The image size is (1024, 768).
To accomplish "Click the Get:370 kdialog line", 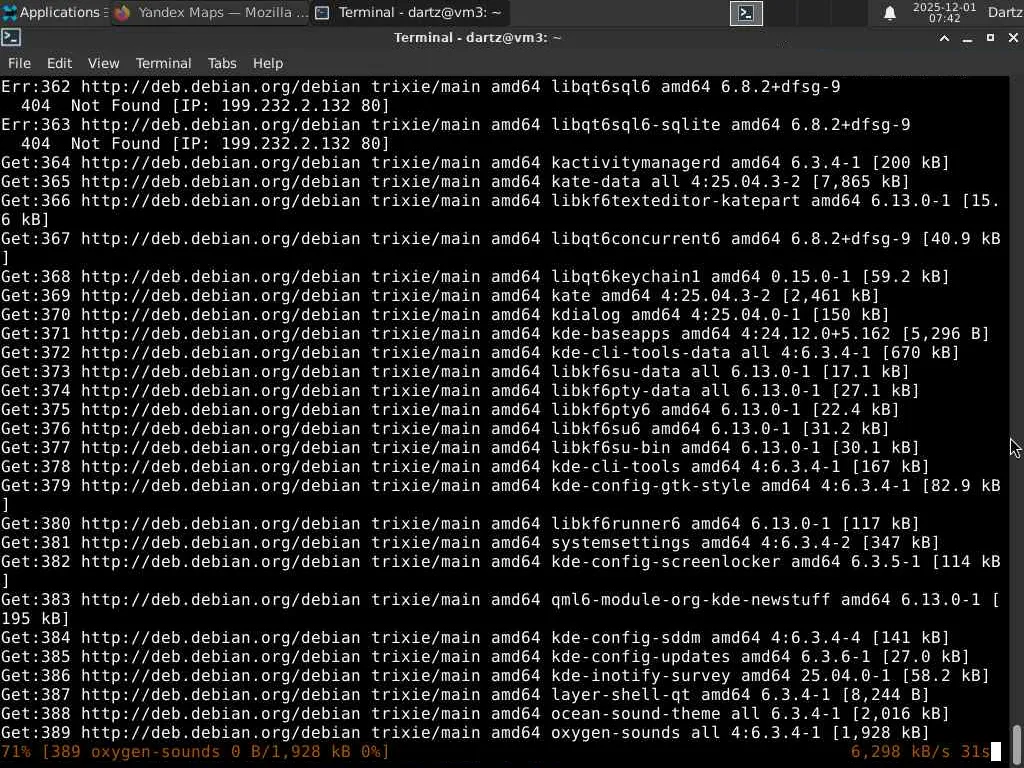I will click(x=445, y=314).
